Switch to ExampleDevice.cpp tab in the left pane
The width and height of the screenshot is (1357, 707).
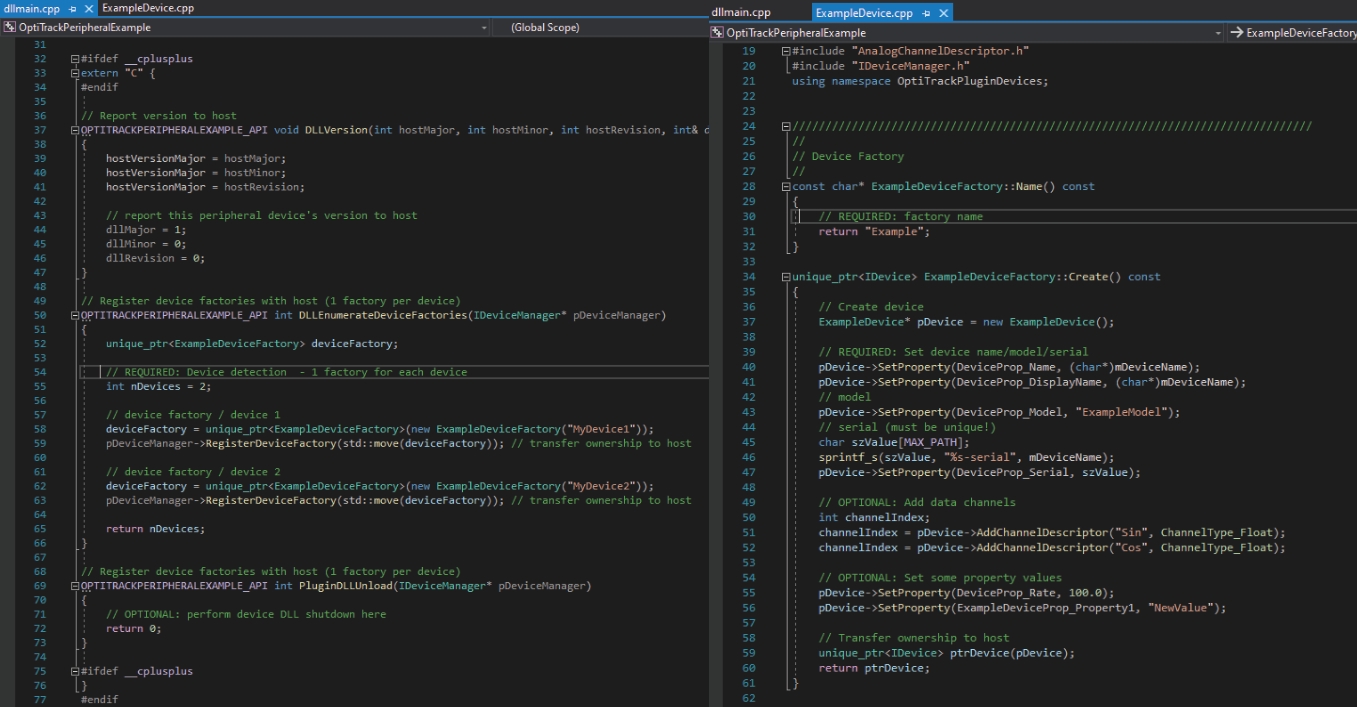(148, 8)
